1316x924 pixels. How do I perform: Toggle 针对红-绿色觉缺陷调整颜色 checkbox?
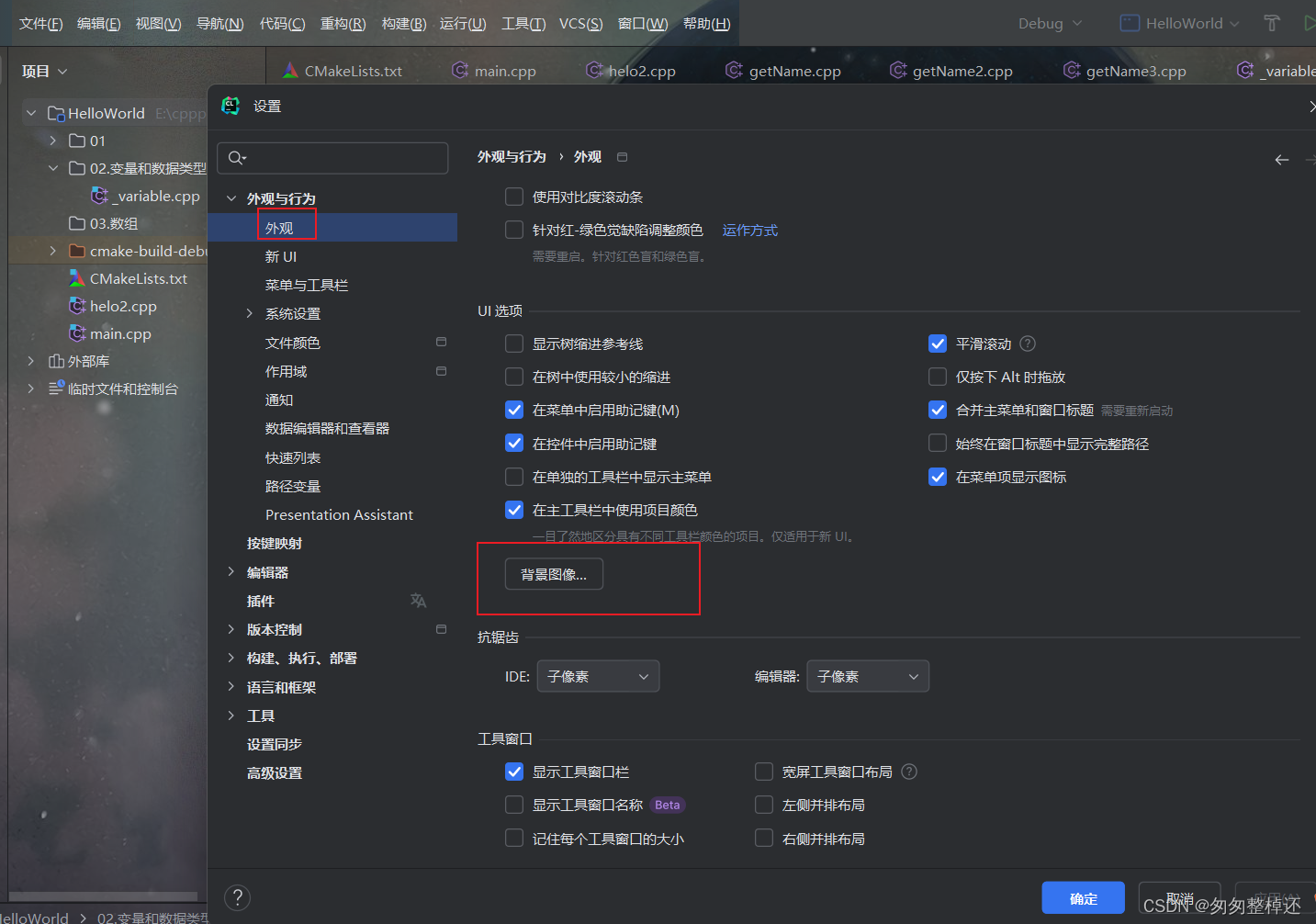point(514,230)
